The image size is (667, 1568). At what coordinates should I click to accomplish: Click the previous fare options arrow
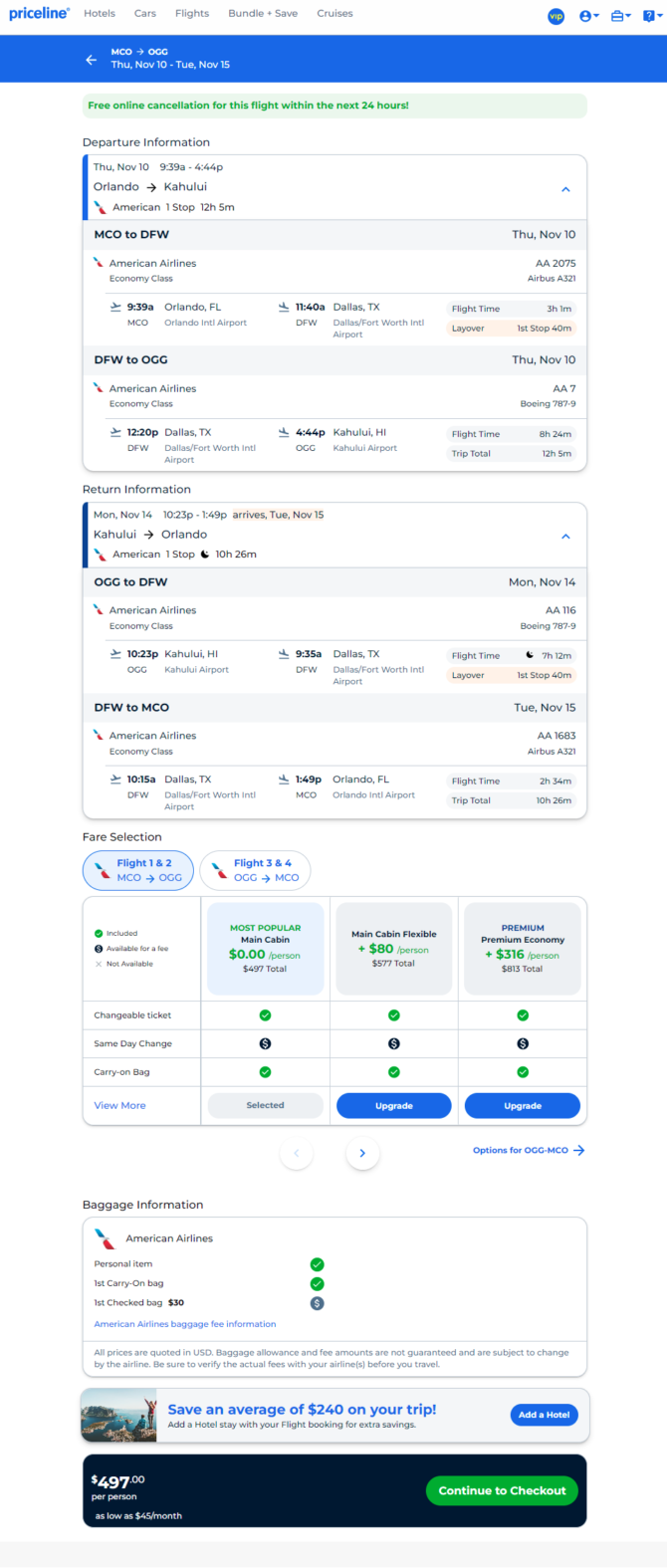297,1153
